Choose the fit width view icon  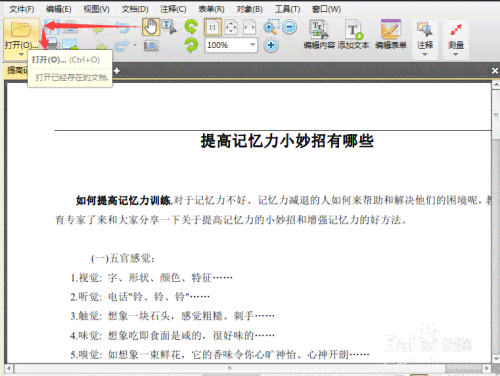point(249,27)
